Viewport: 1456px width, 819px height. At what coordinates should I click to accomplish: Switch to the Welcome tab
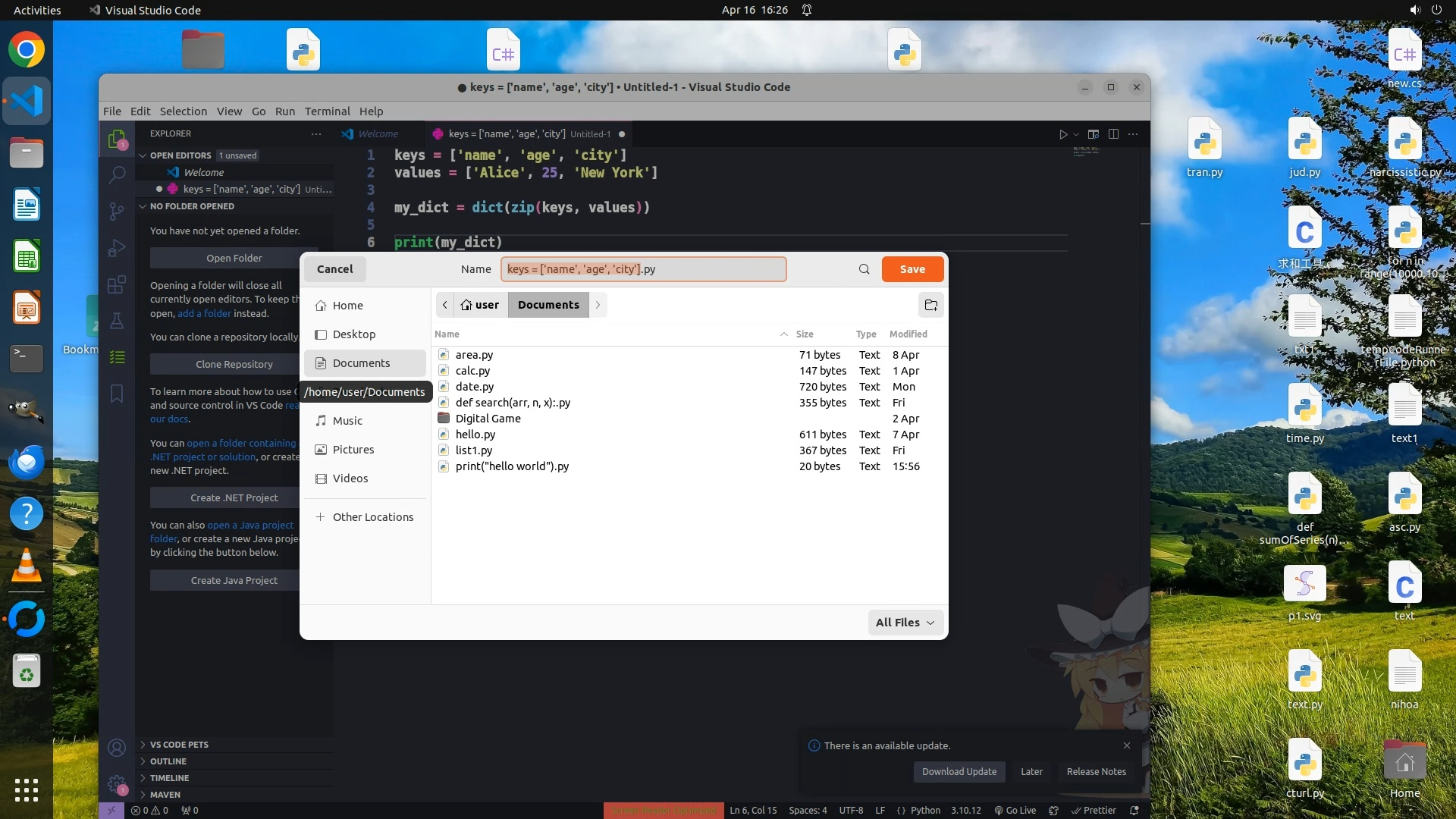coord(378,134)
